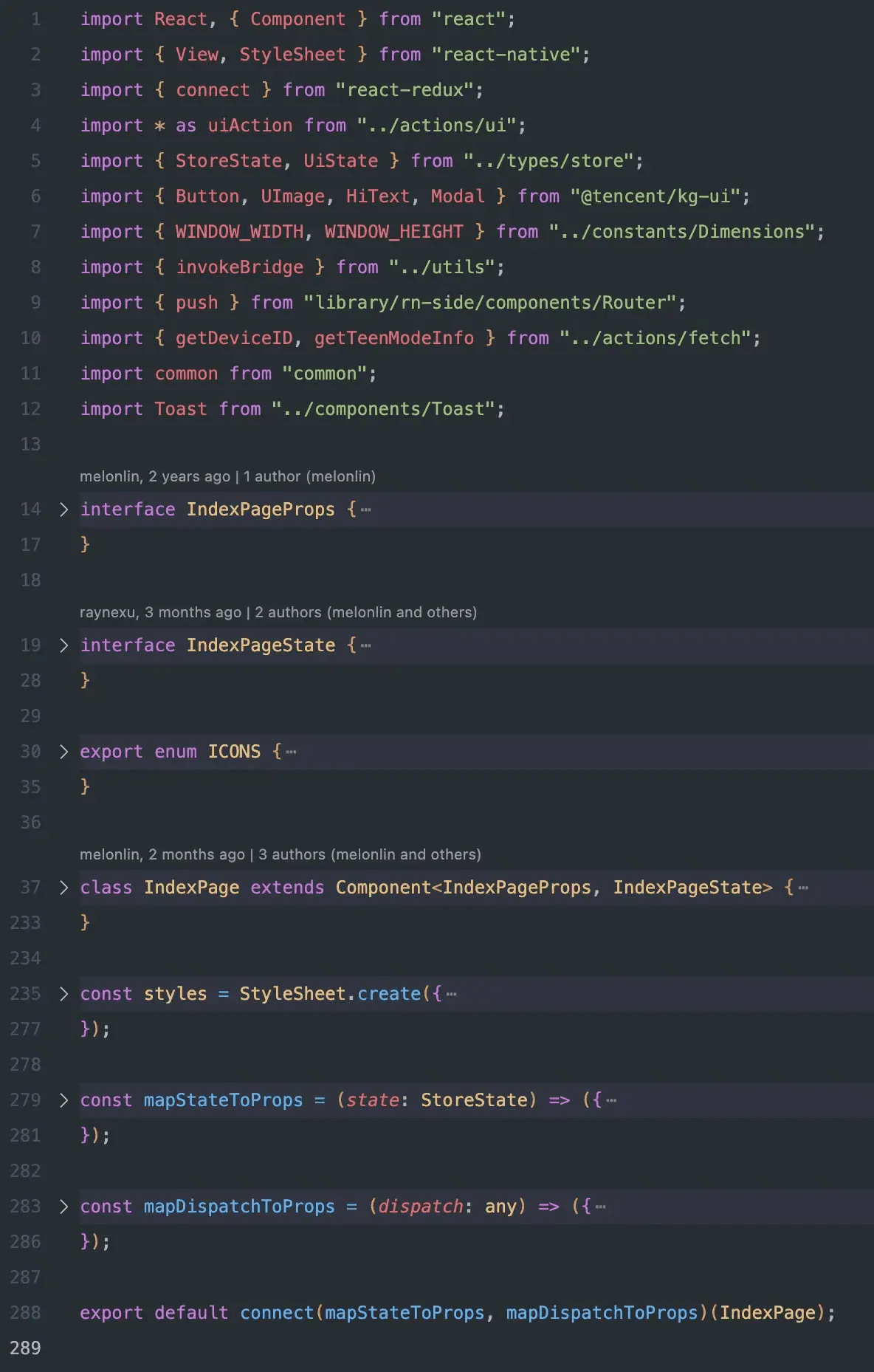The height and width of the screenshot is (1372, 874).
Task: Open the melonlin 2 years ago blame annotation
Action: point(227,476)
